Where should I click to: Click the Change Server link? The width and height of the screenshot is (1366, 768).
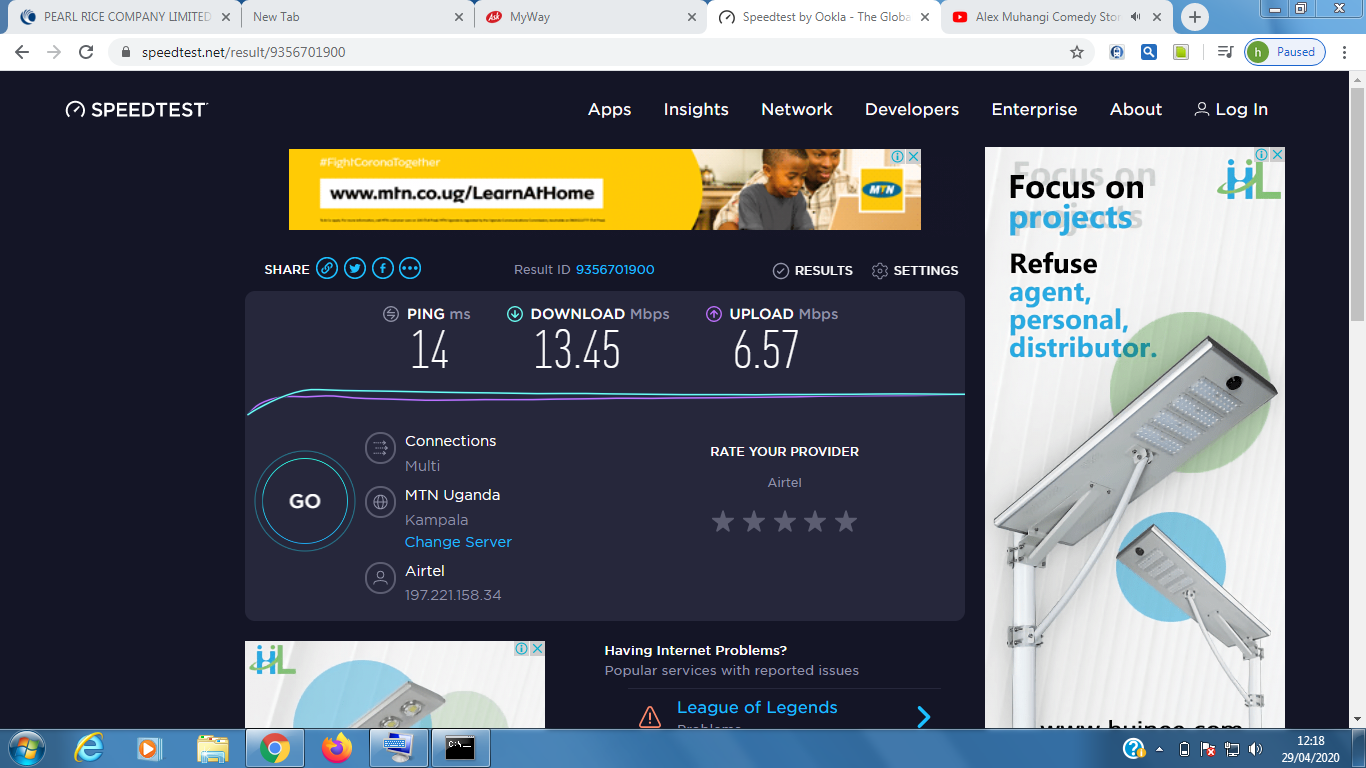coord(458,542)
